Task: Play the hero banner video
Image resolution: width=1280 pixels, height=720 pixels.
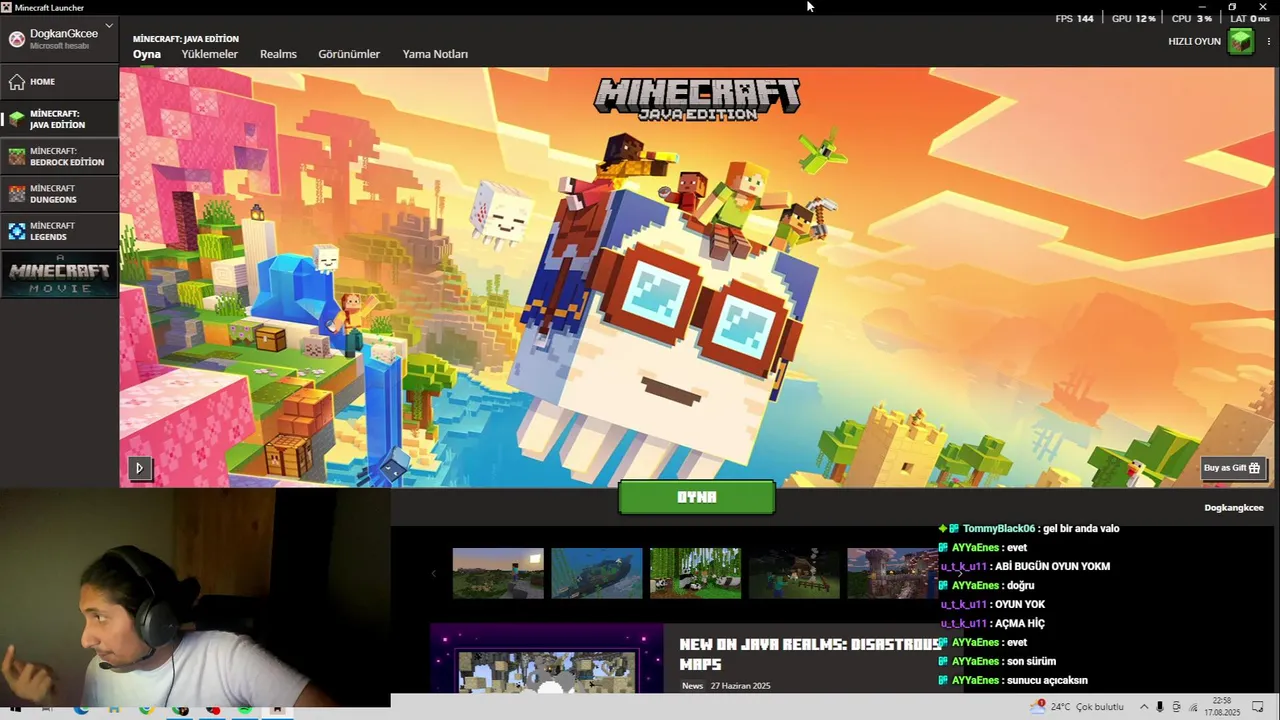Action: point(139,467)
